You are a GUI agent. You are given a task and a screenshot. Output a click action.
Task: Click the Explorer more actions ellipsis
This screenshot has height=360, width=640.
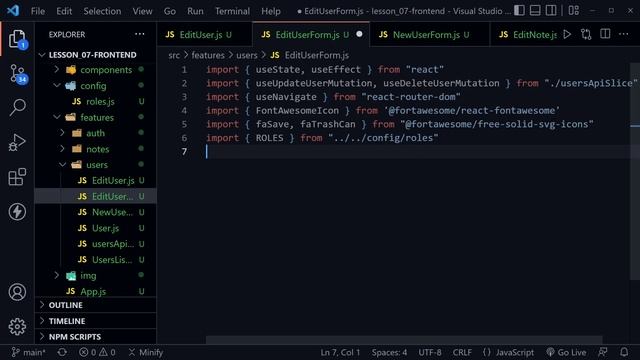140,34
